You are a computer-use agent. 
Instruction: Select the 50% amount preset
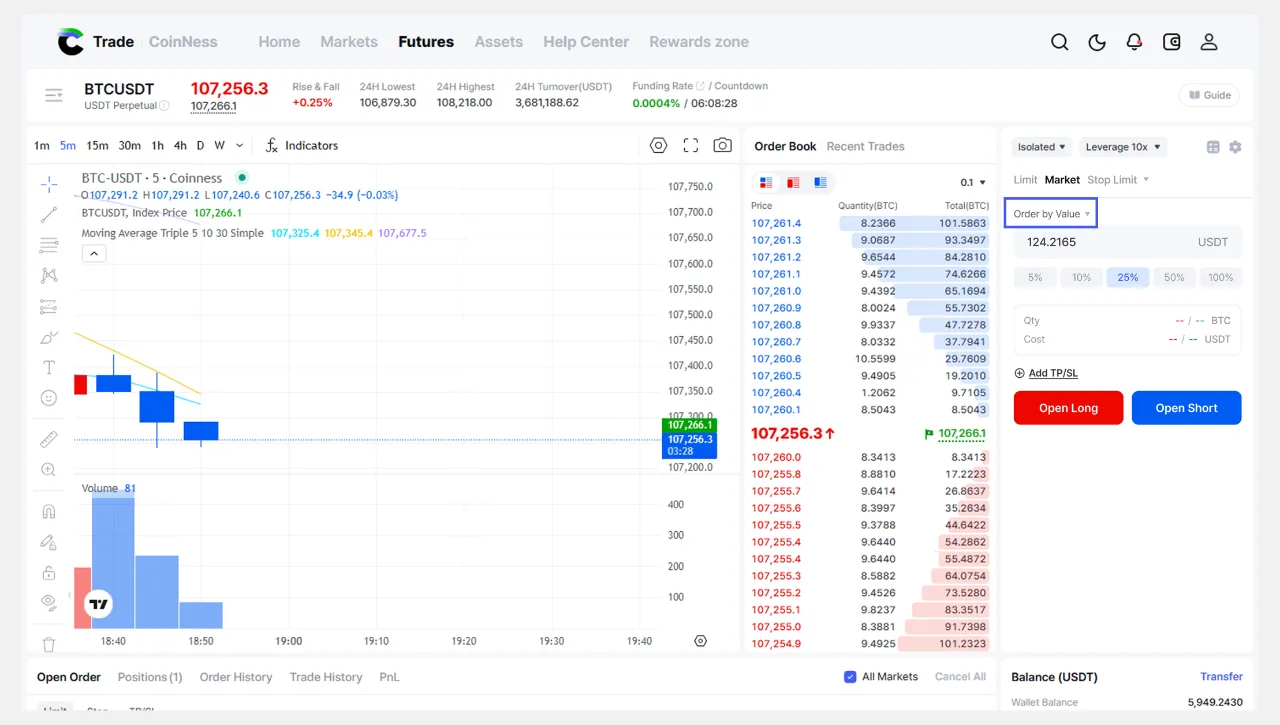click(1174, 278)
